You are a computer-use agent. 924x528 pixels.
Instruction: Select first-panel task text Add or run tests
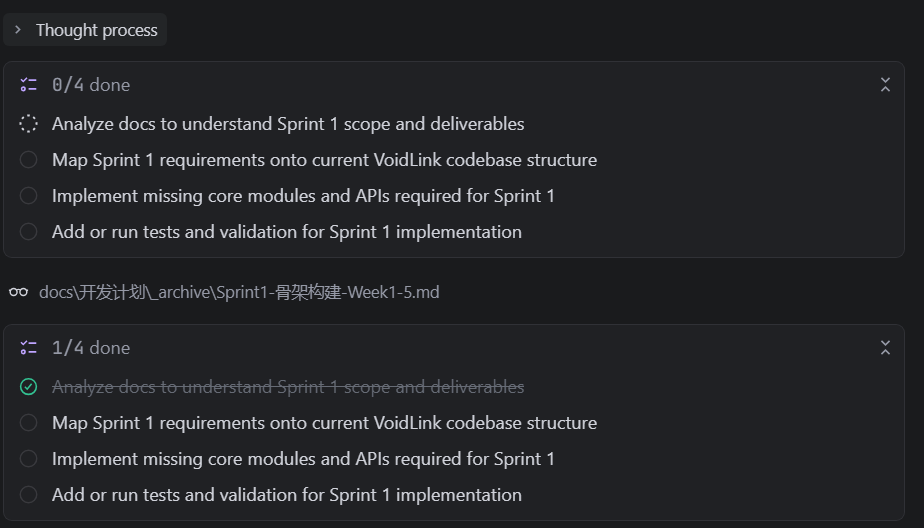(x=286, y=232)
